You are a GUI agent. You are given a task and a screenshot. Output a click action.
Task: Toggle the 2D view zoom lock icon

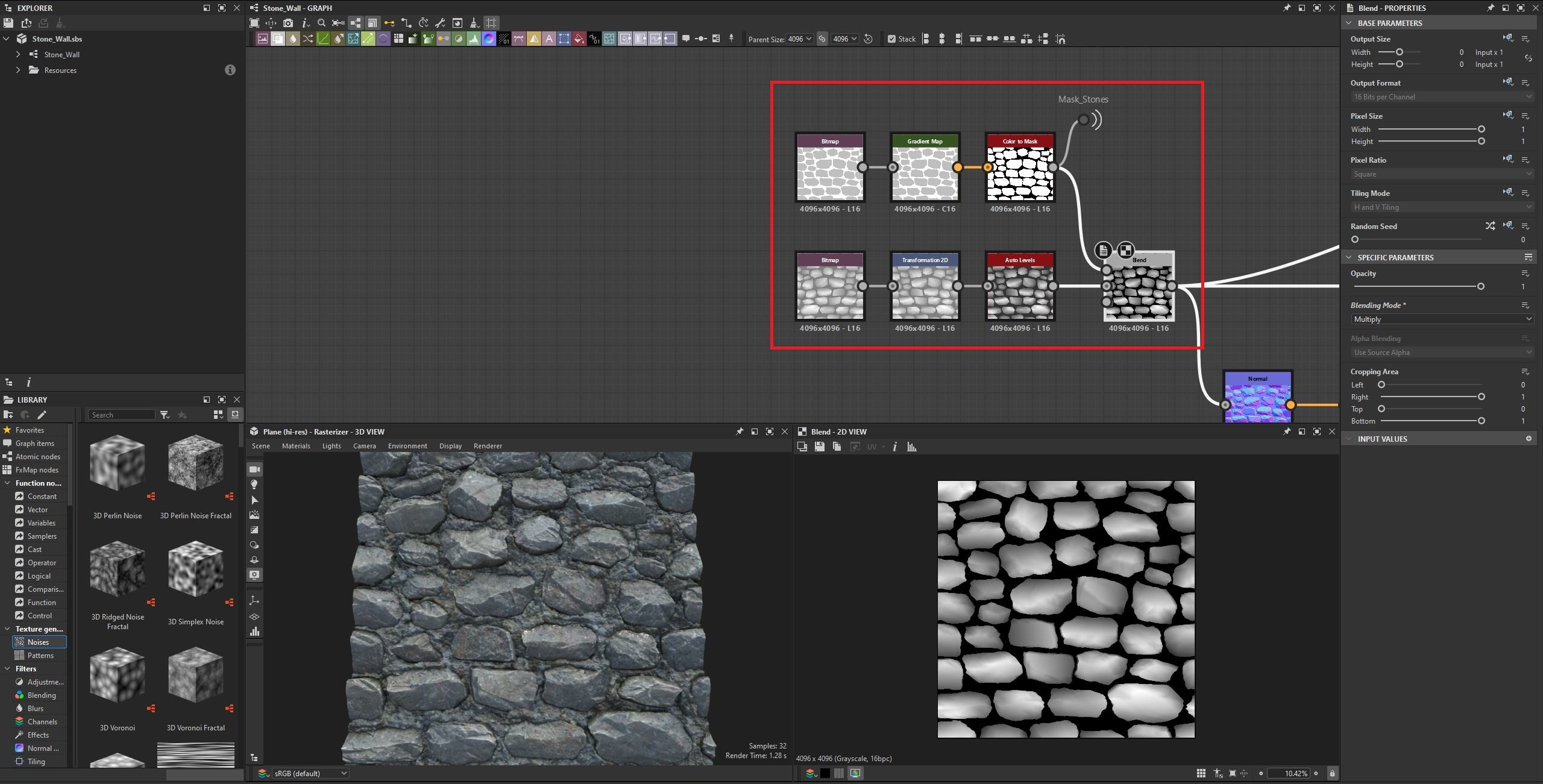[1332, 773]
